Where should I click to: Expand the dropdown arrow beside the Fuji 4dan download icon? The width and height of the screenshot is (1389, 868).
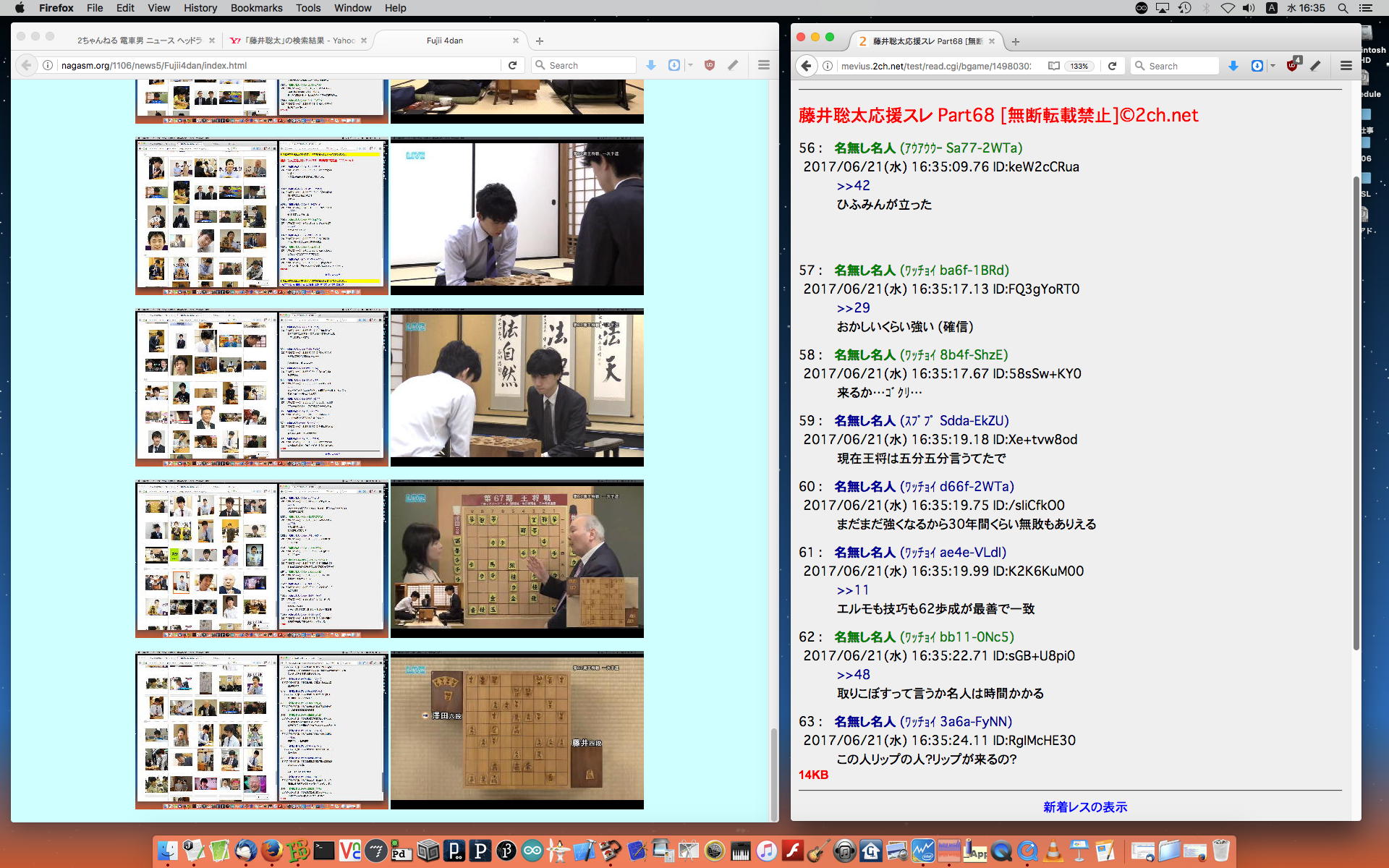pos(690,65)
